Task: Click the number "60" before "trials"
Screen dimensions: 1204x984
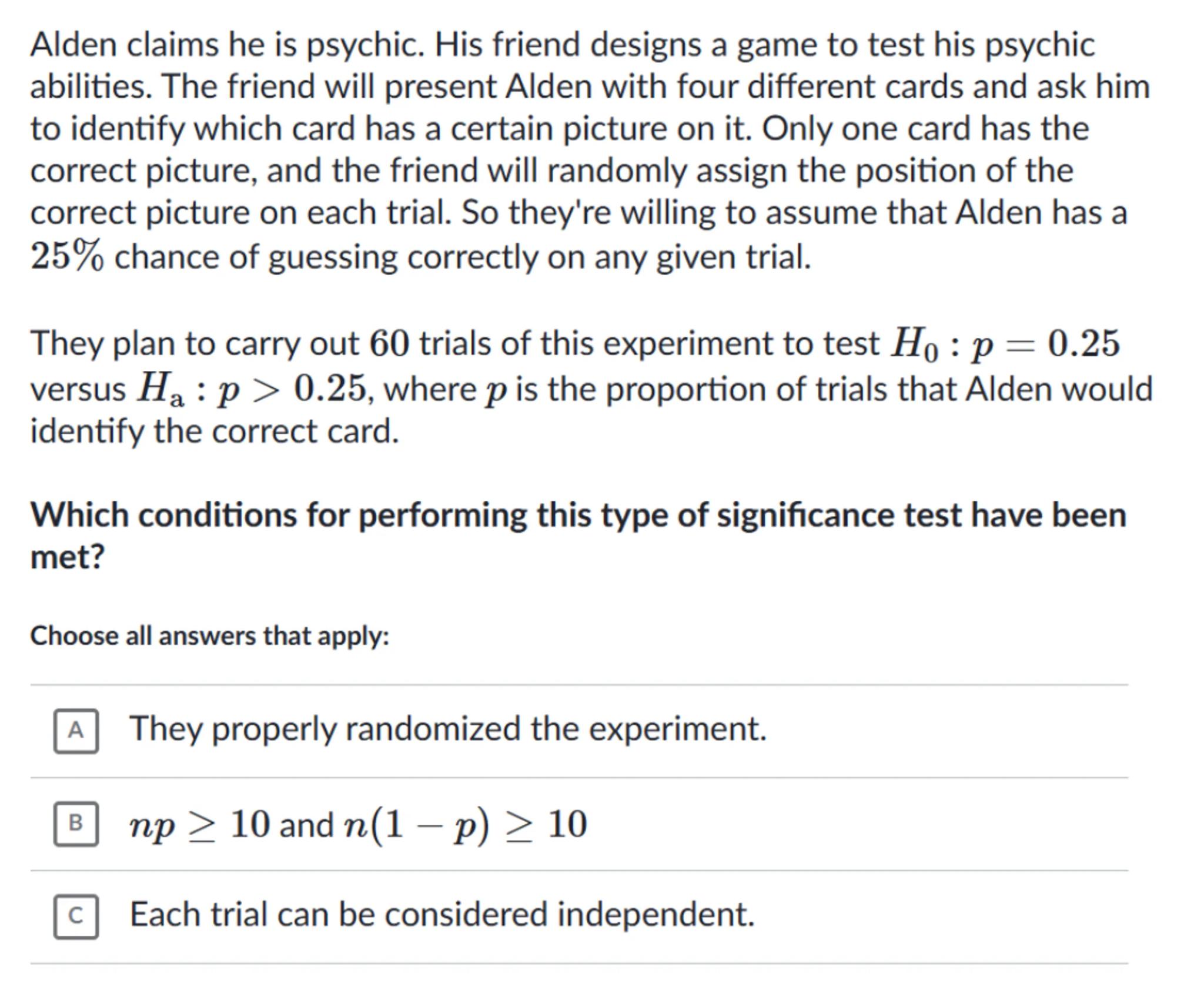Action: click(389, 344)
